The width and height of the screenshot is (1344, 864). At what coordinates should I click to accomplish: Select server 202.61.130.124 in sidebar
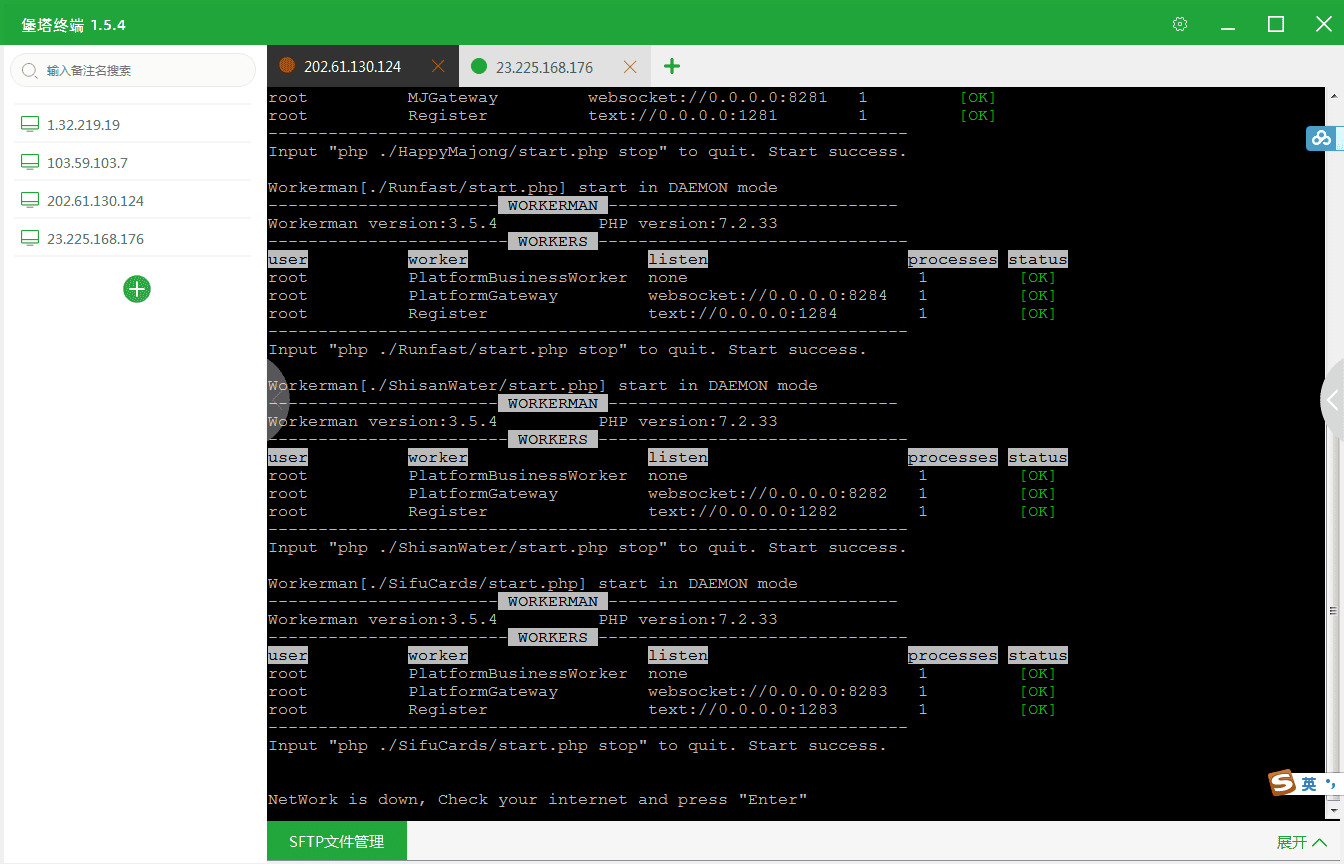tap(95, 201)
